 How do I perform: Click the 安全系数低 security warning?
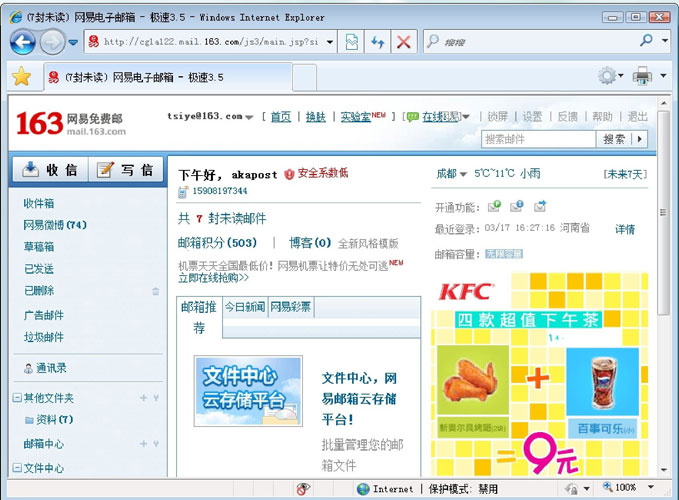click(x=317, y=174)
